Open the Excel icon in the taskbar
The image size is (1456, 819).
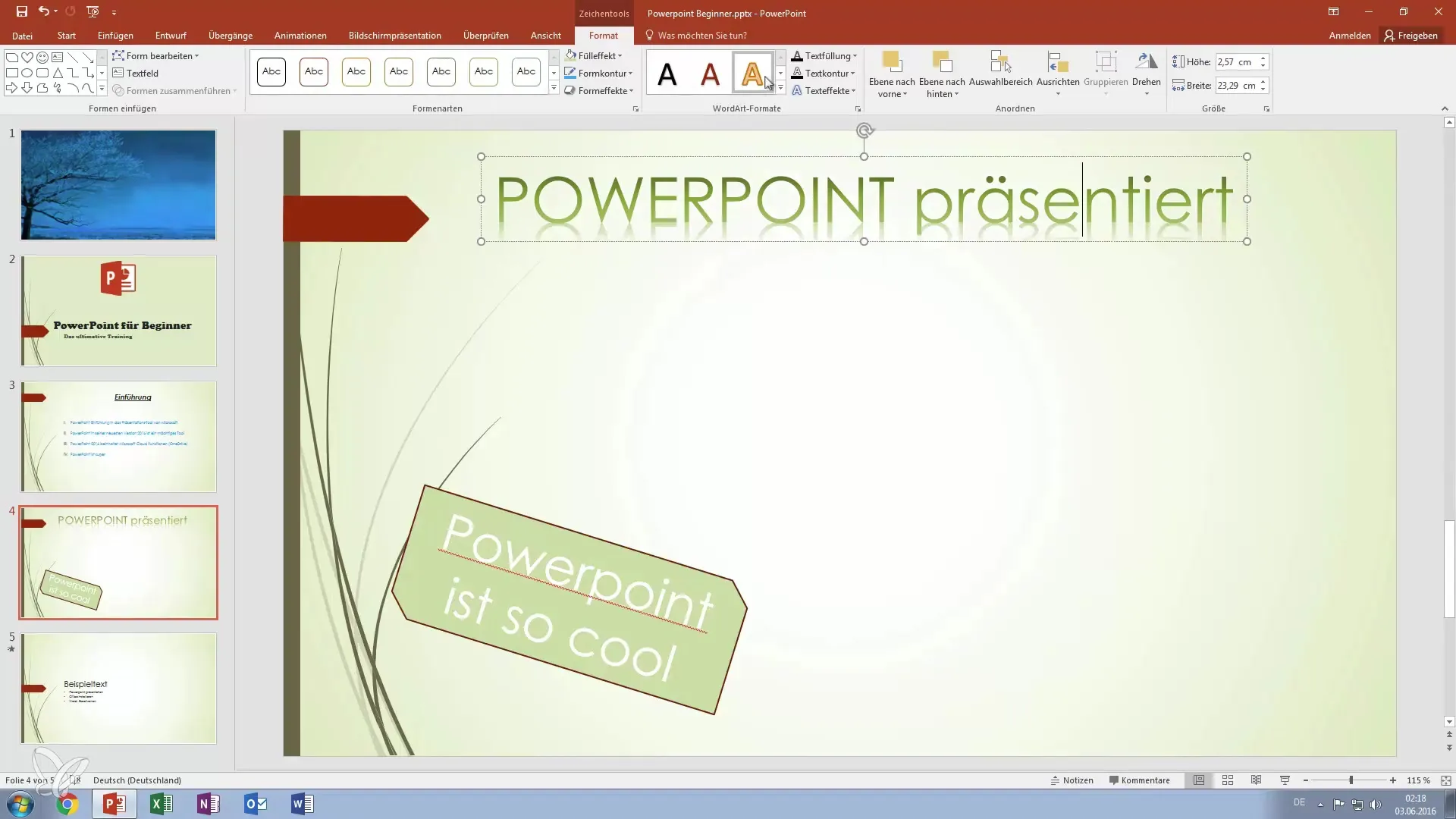(x=162, y=804)
